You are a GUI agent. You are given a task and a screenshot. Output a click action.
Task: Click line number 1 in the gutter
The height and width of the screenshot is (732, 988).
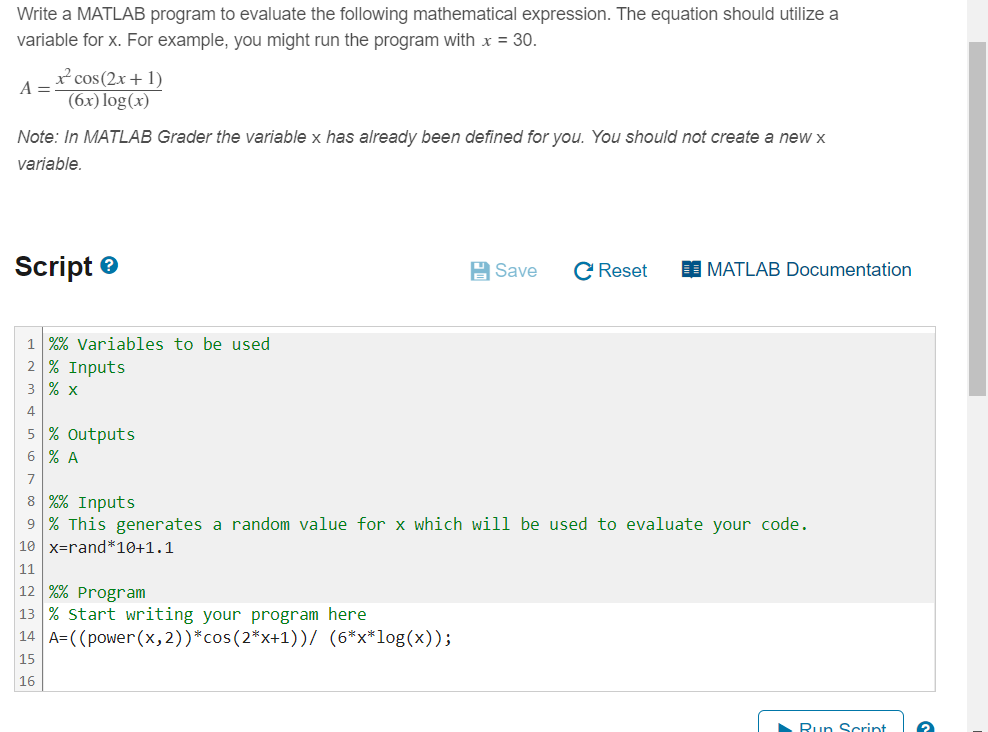(30, 343)
